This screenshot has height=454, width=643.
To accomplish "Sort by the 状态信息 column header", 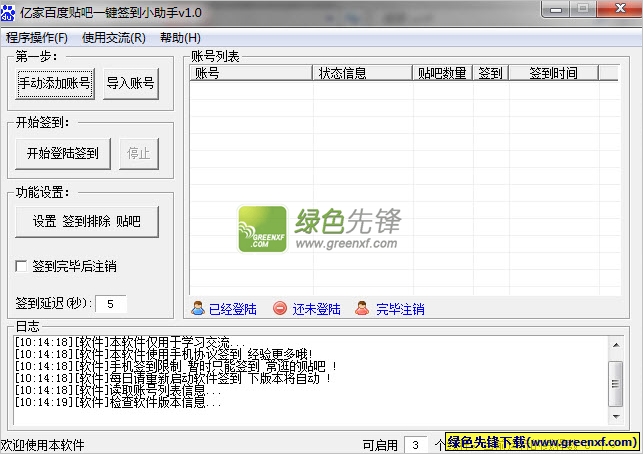I will tap(363, 73).
